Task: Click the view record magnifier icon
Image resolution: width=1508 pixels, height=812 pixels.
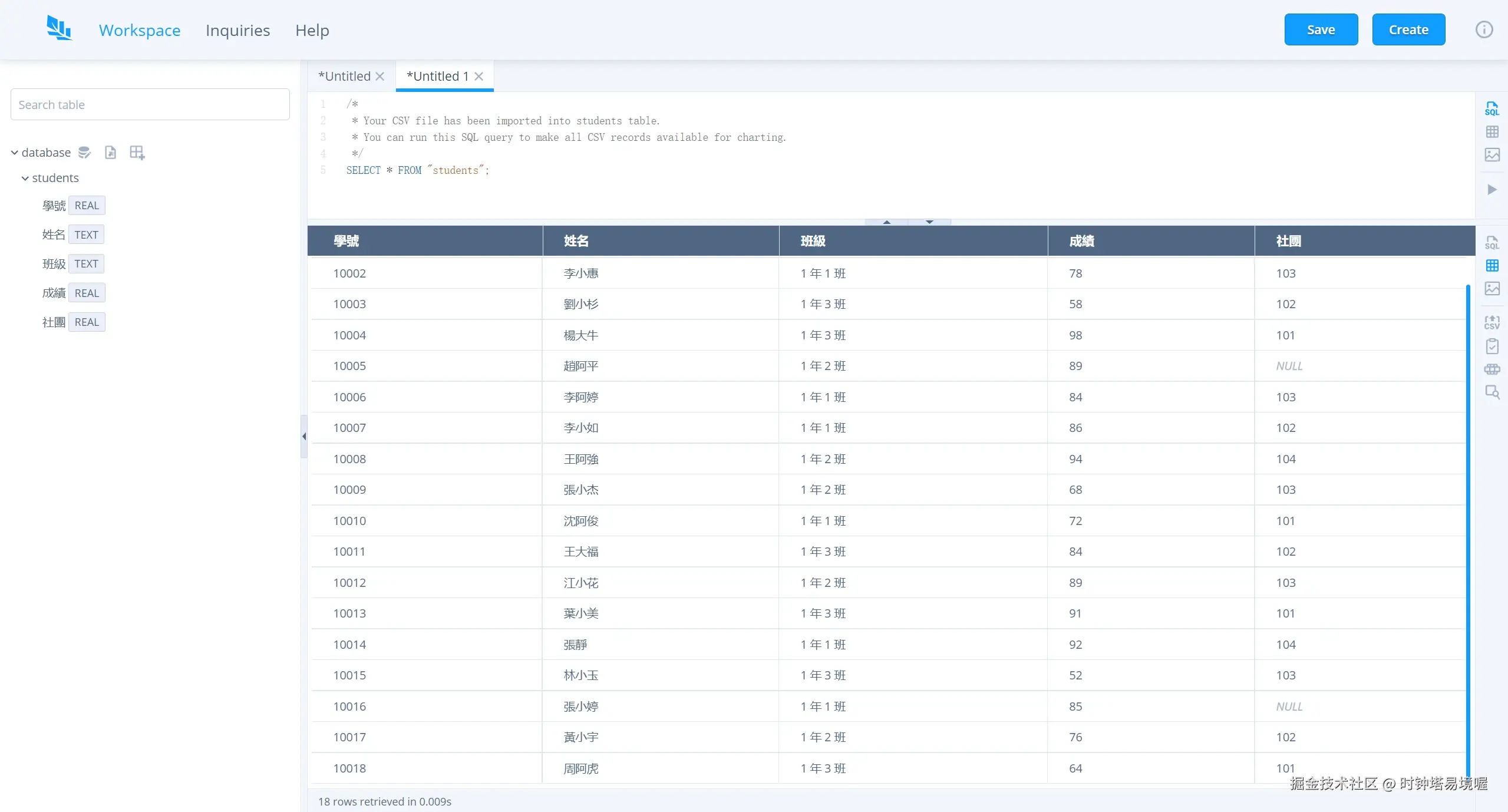Action: point(1491,392)
